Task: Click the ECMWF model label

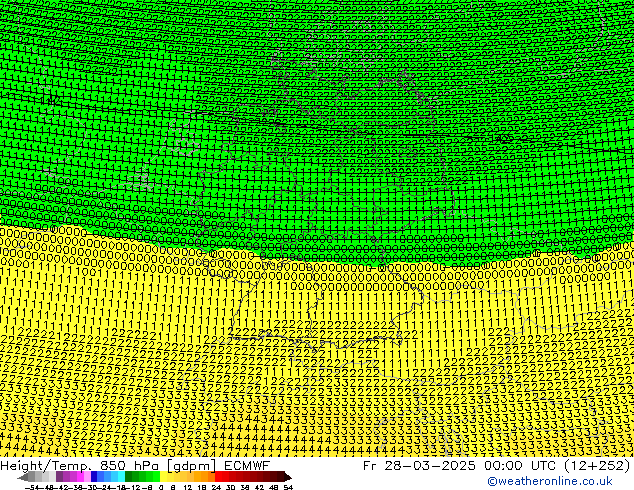Action: pyautogui.click(x=247, y=466)
